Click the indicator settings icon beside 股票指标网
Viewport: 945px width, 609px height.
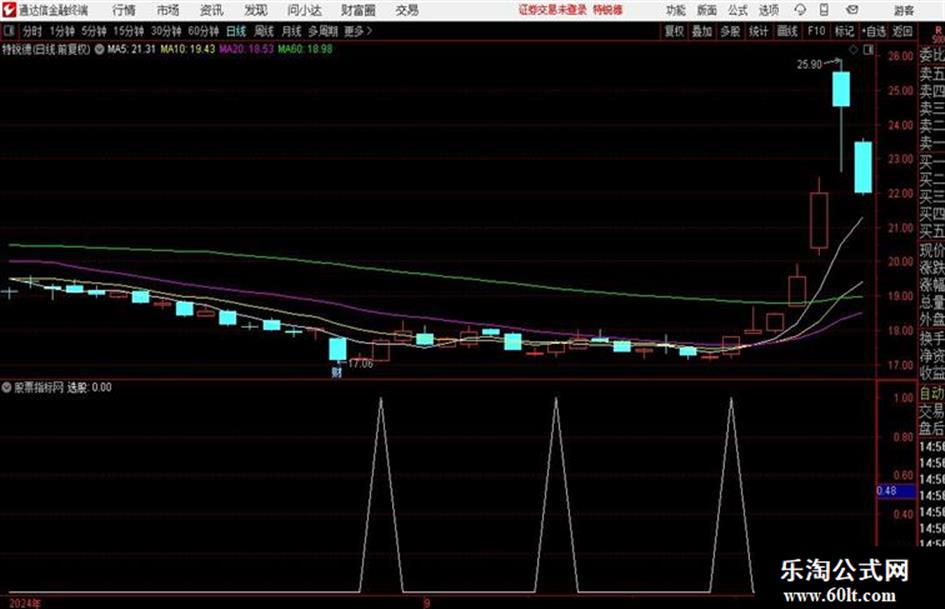coord(7,388)
